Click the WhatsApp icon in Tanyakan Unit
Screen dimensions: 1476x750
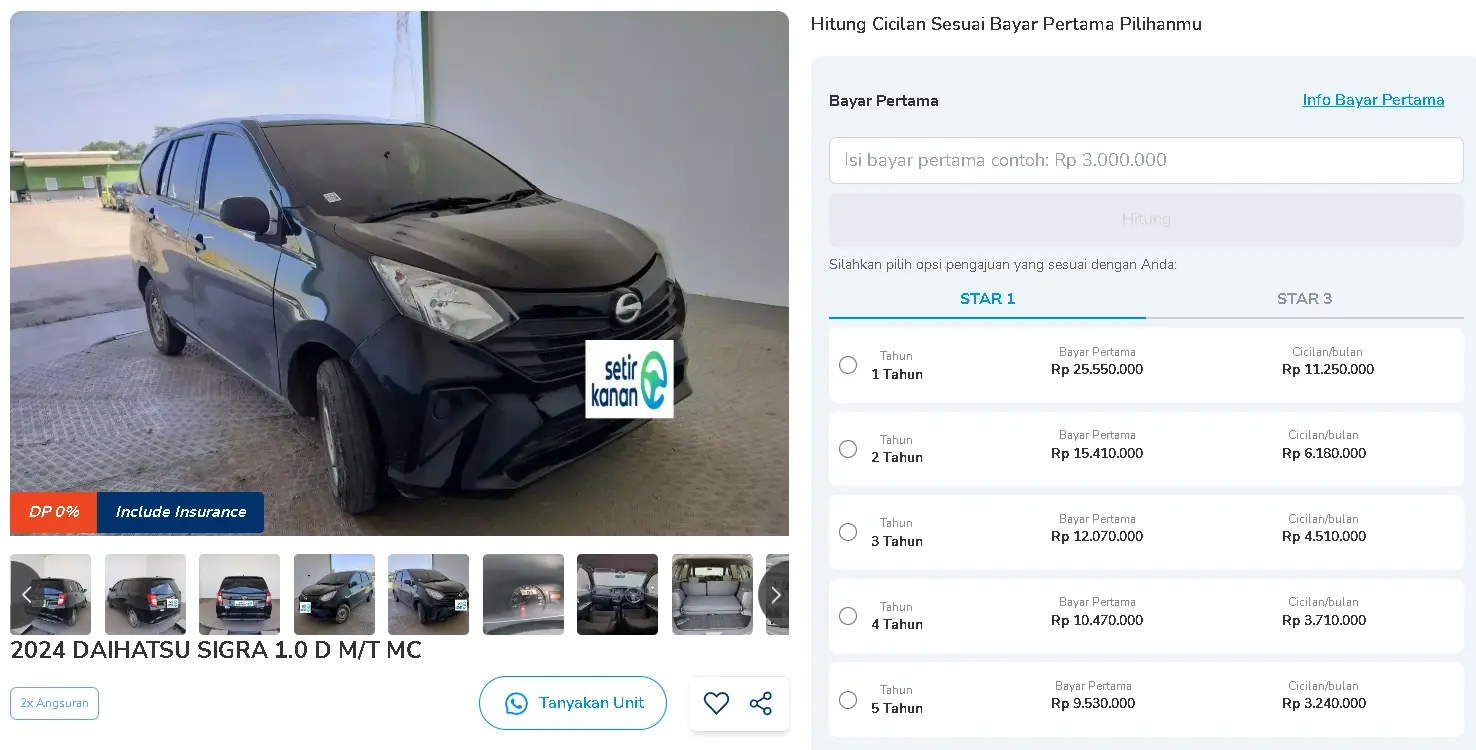pos(516,703)
